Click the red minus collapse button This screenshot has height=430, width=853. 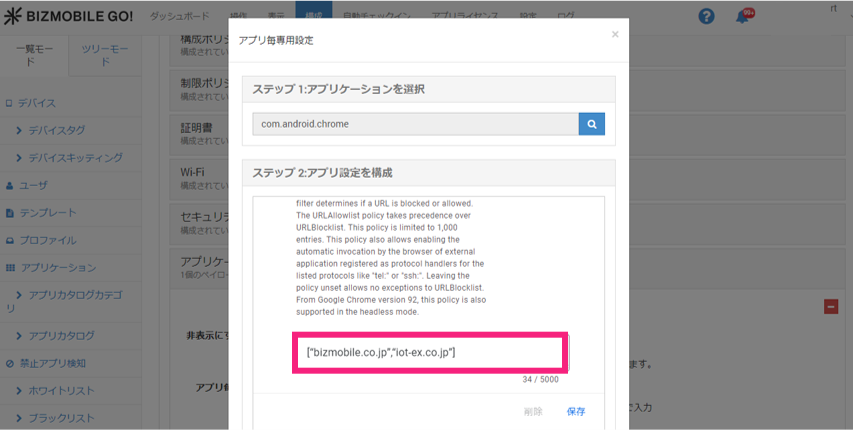(x=830, y=307)
